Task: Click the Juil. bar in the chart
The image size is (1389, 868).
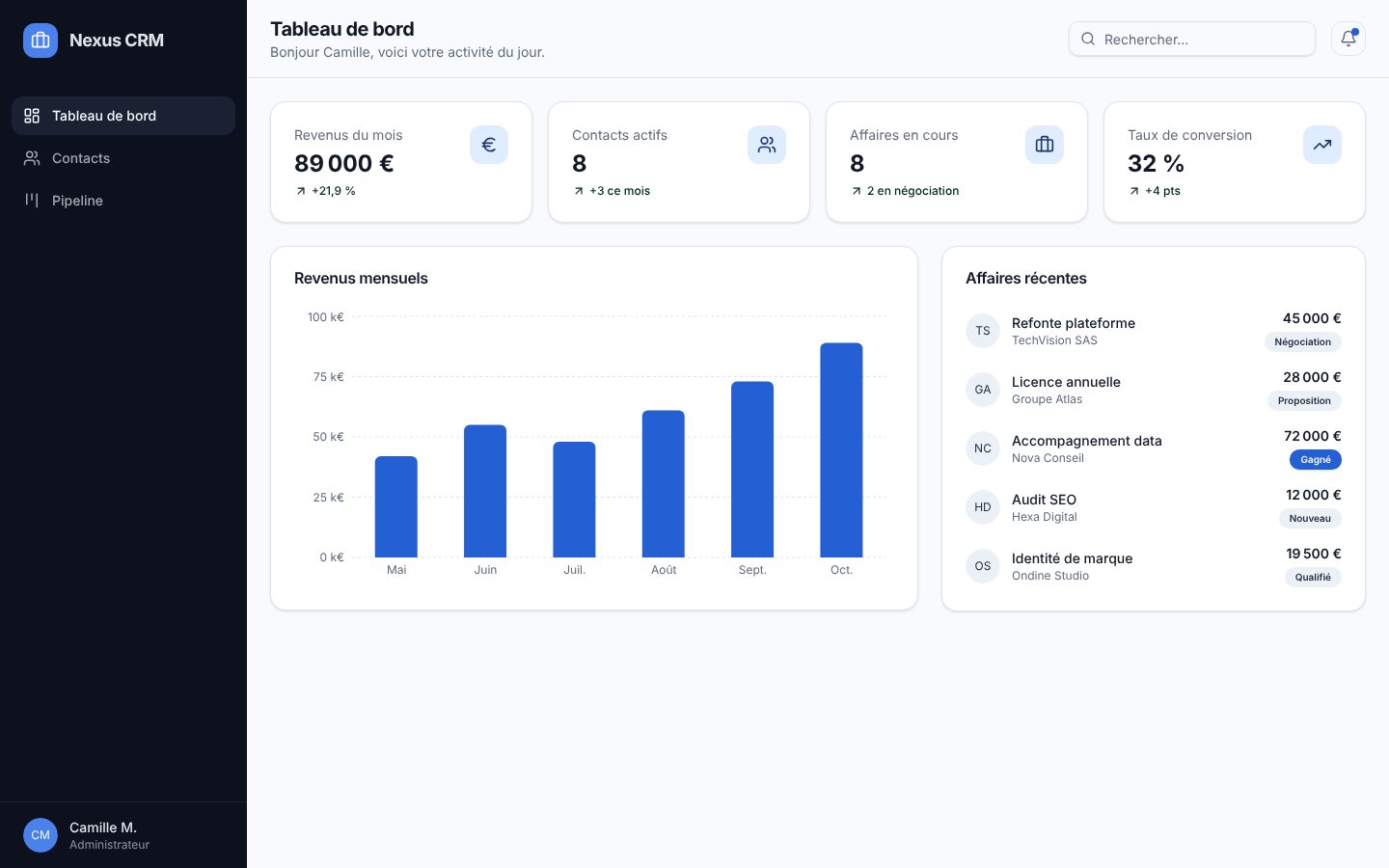Action: click(574, 500)
